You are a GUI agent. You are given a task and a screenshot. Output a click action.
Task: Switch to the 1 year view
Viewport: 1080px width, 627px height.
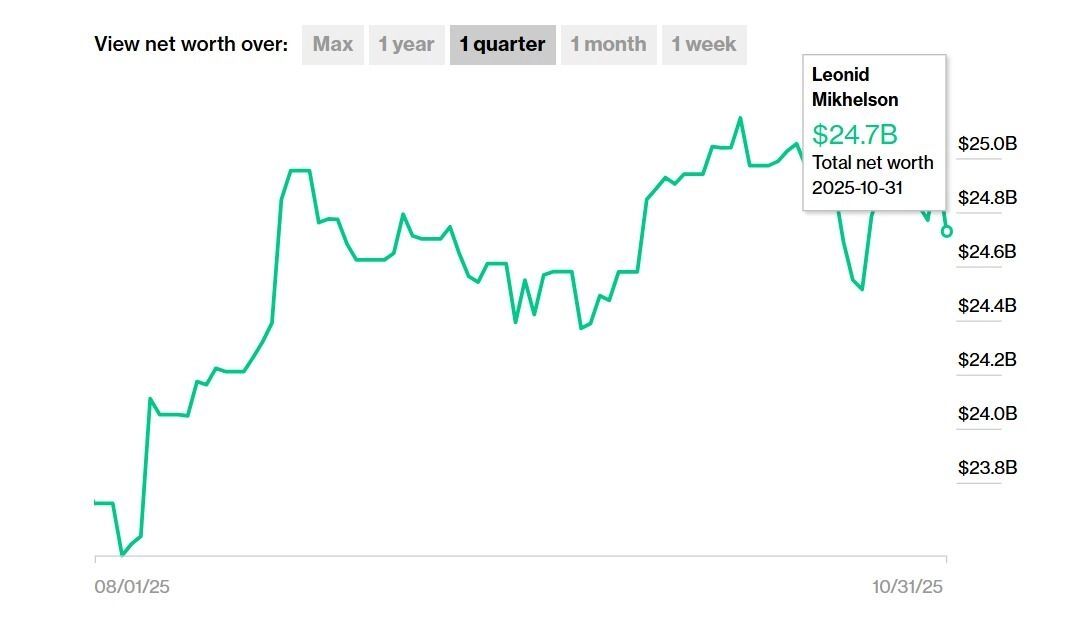point(406,45)
